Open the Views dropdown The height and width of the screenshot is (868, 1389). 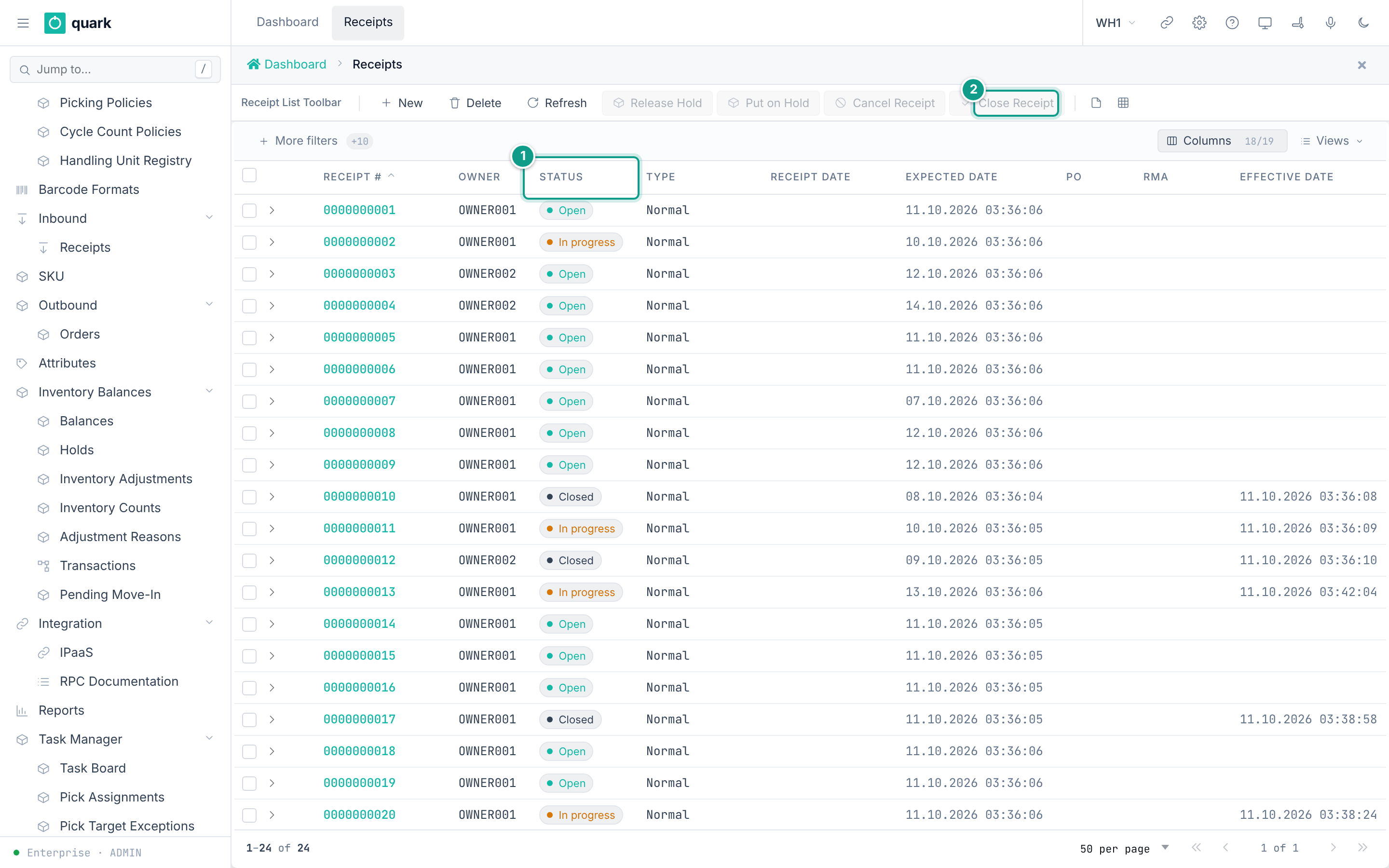[x=1331, y=141]
